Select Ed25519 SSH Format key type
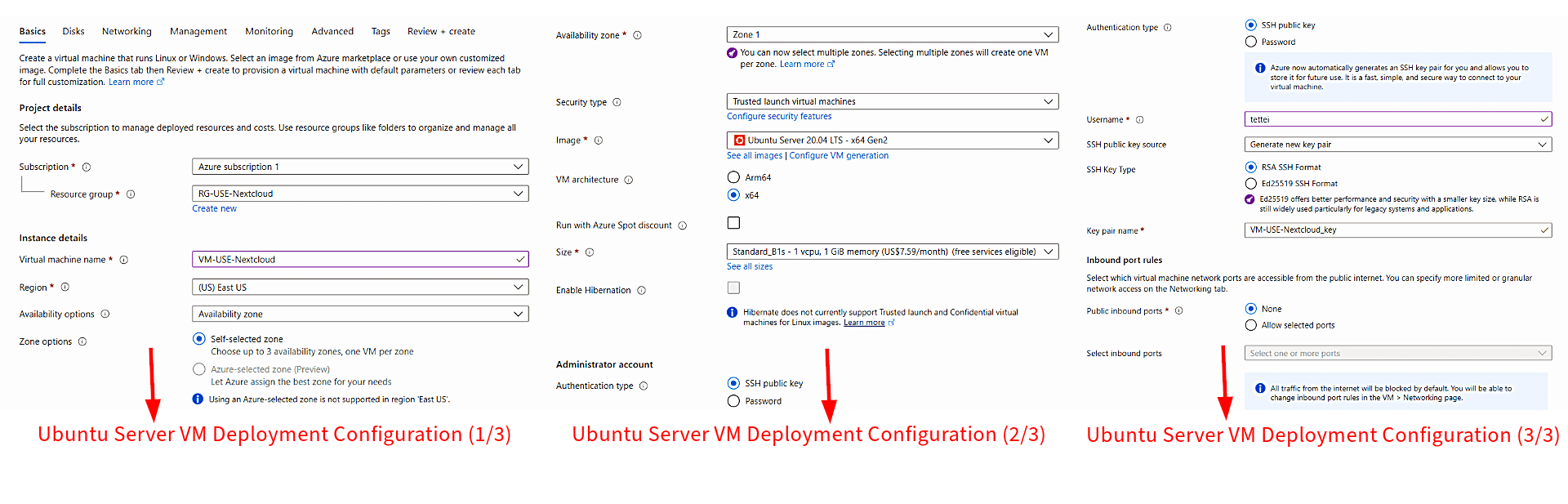 point(1251,184)
